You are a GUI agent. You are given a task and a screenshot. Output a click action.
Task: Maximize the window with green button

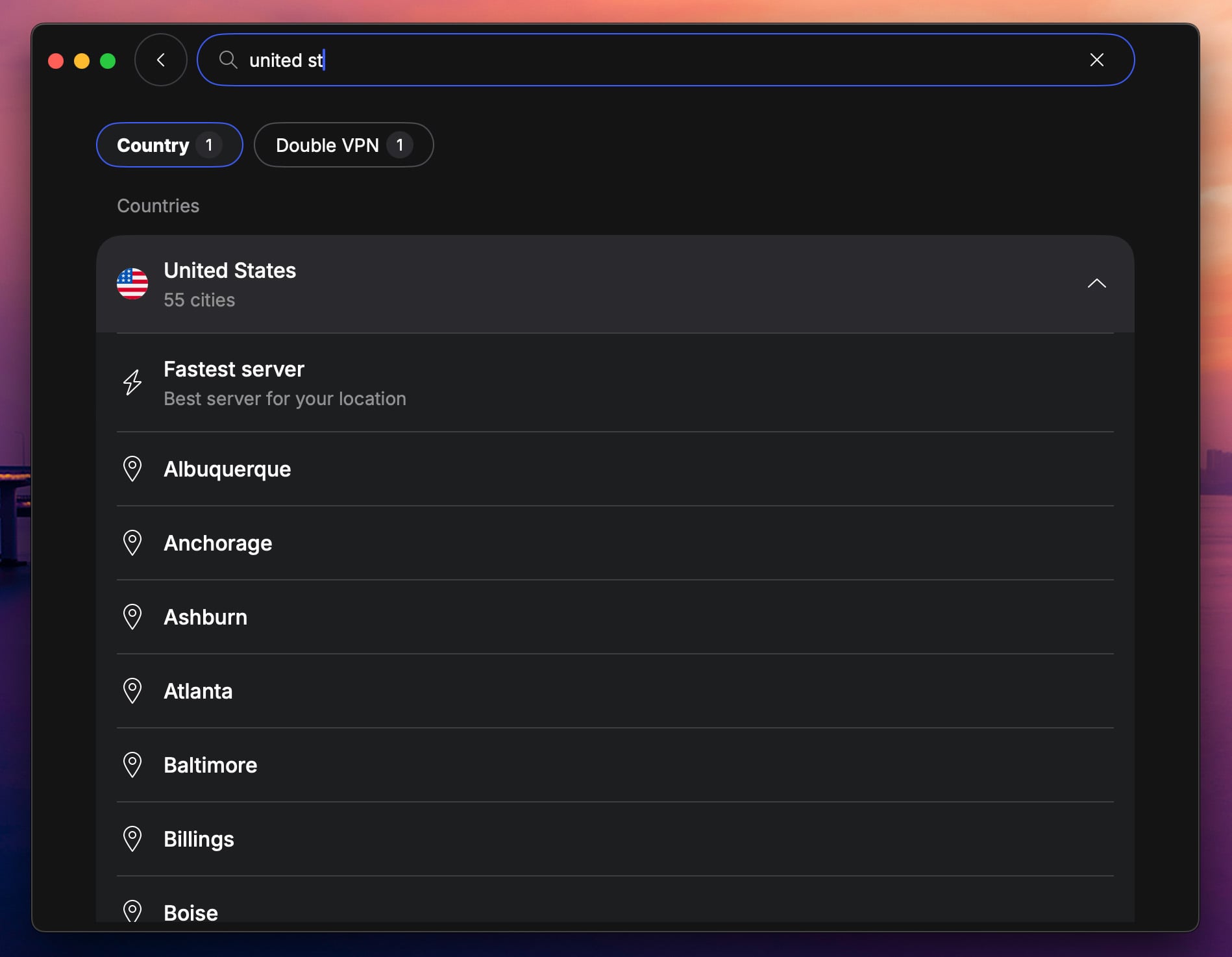coord(108,61)
